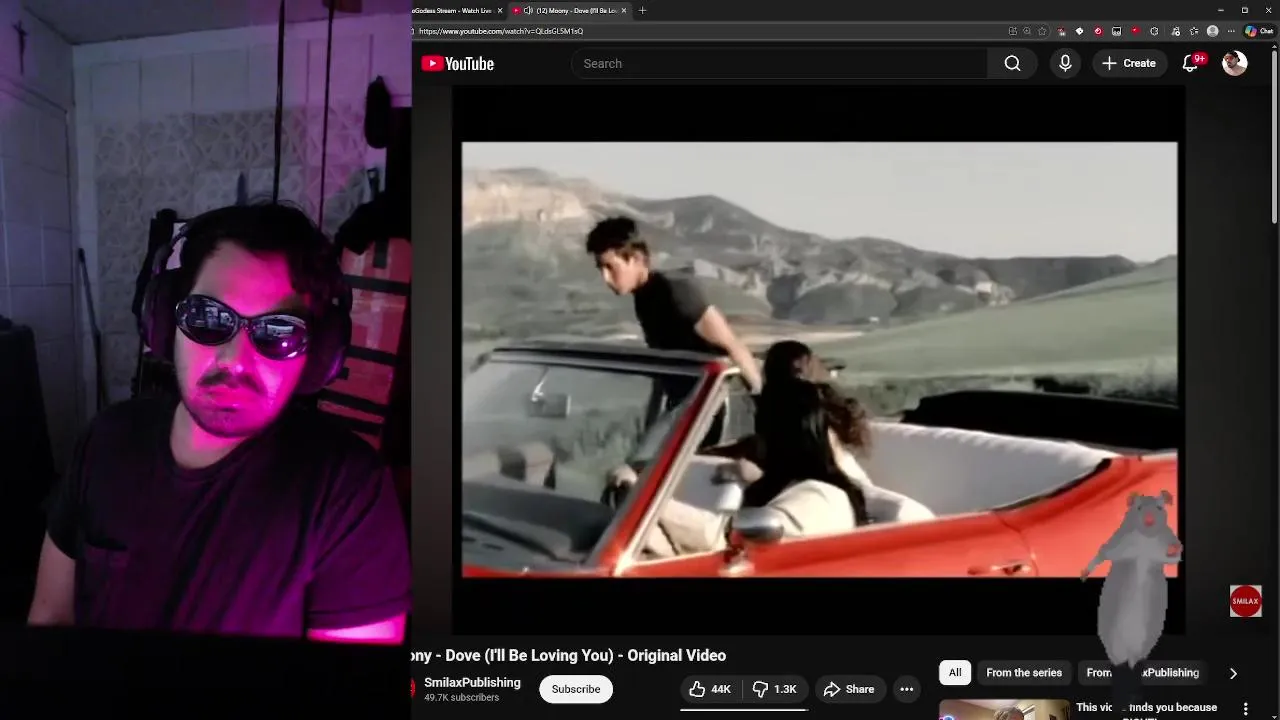
Task: Click the video title text
Action: pyautogui.click(x=569, y=655)
